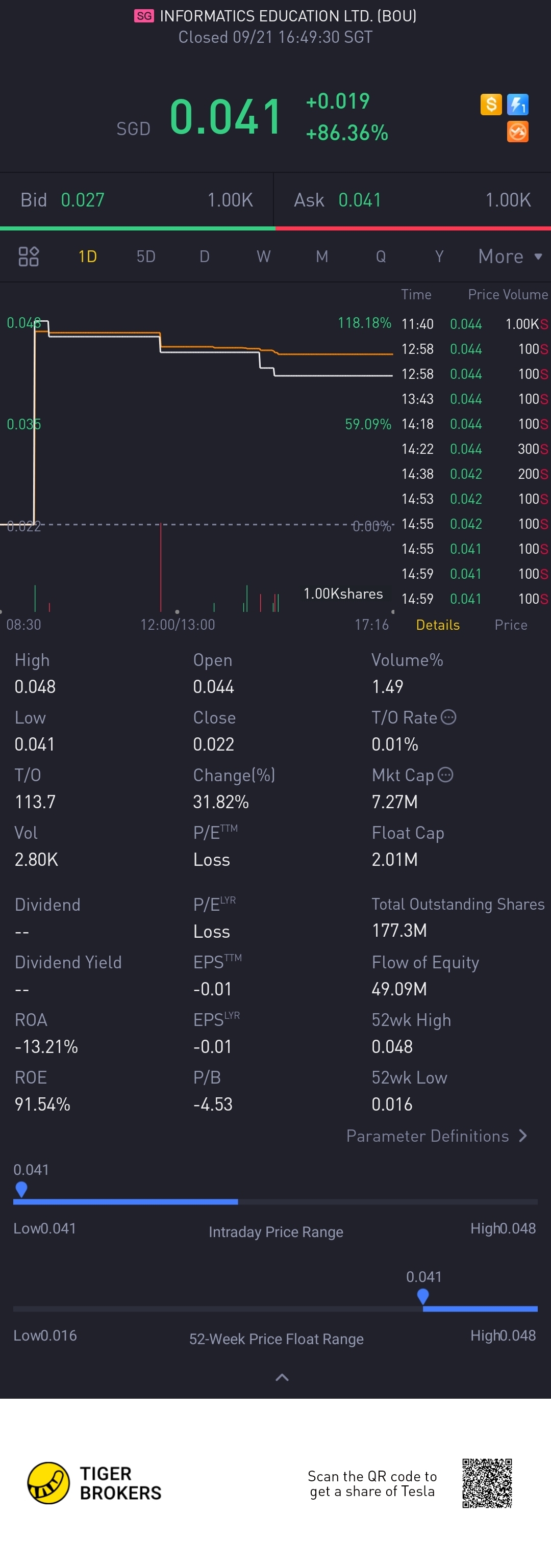Click the pink SG market badge

point(144,16)
